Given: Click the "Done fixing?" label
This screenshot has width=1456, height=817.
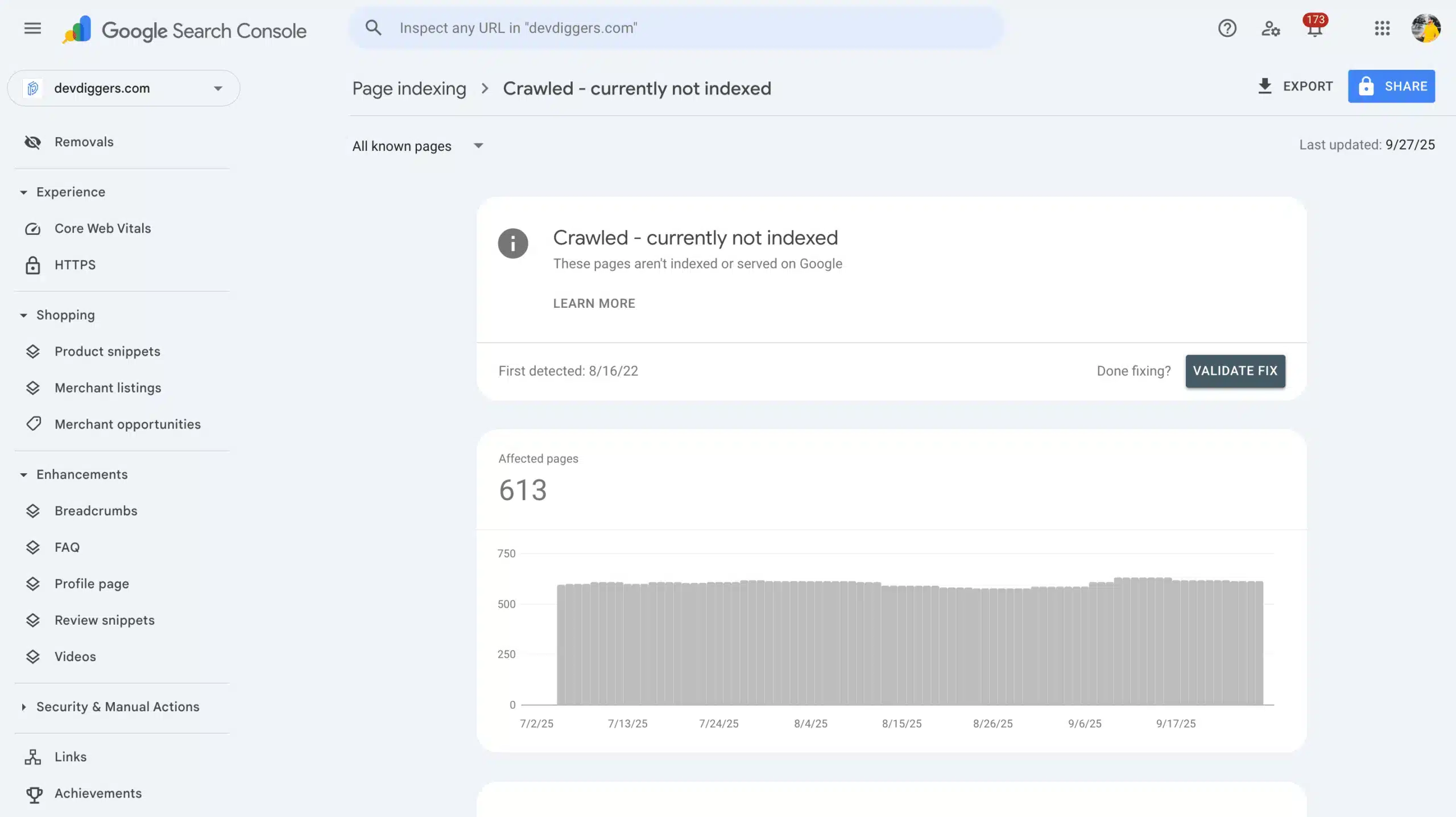Looking at the screenshot, I should click(x=1134, y=371).
